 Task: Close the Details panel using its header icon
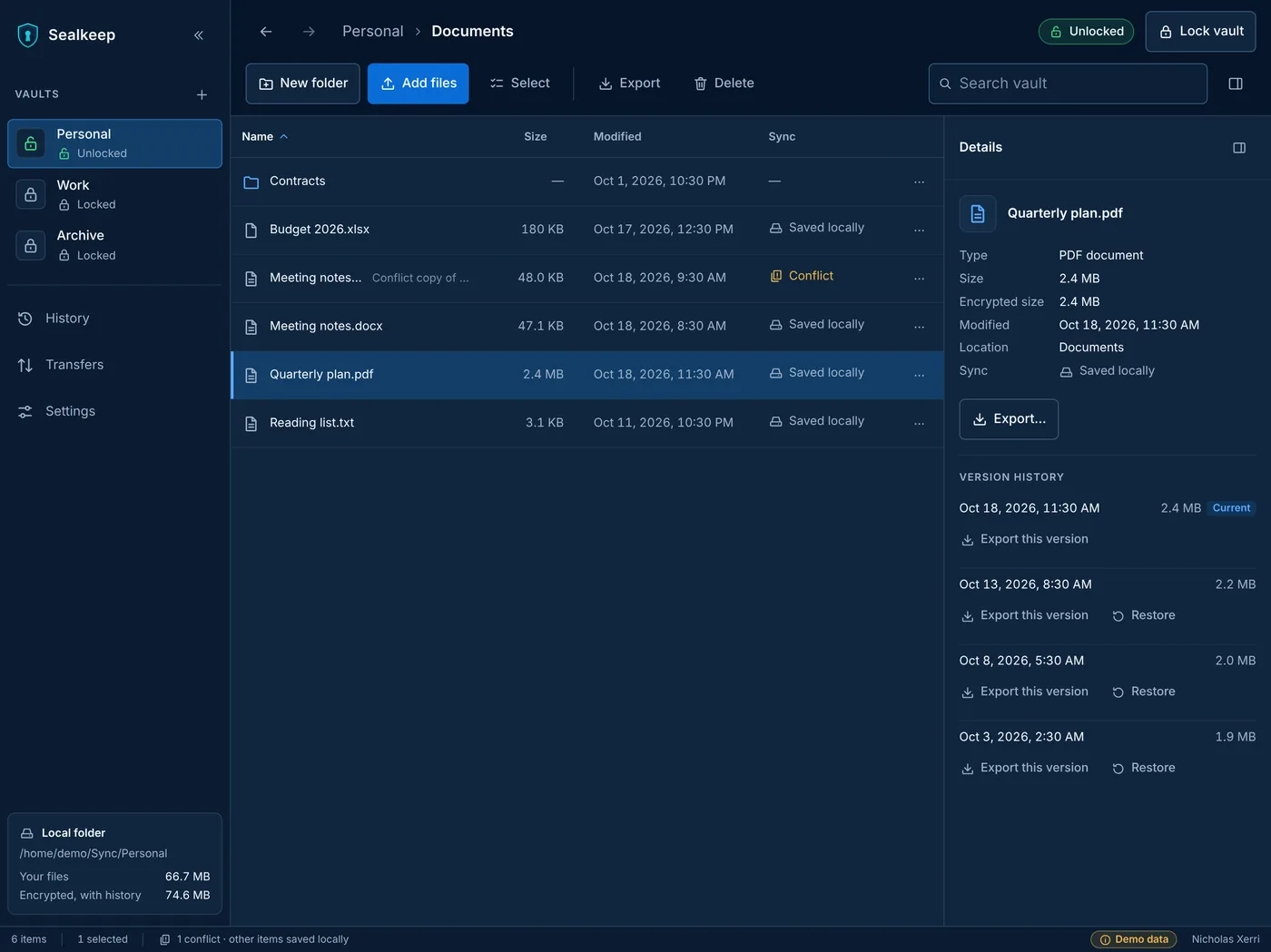coord(1239,148)
